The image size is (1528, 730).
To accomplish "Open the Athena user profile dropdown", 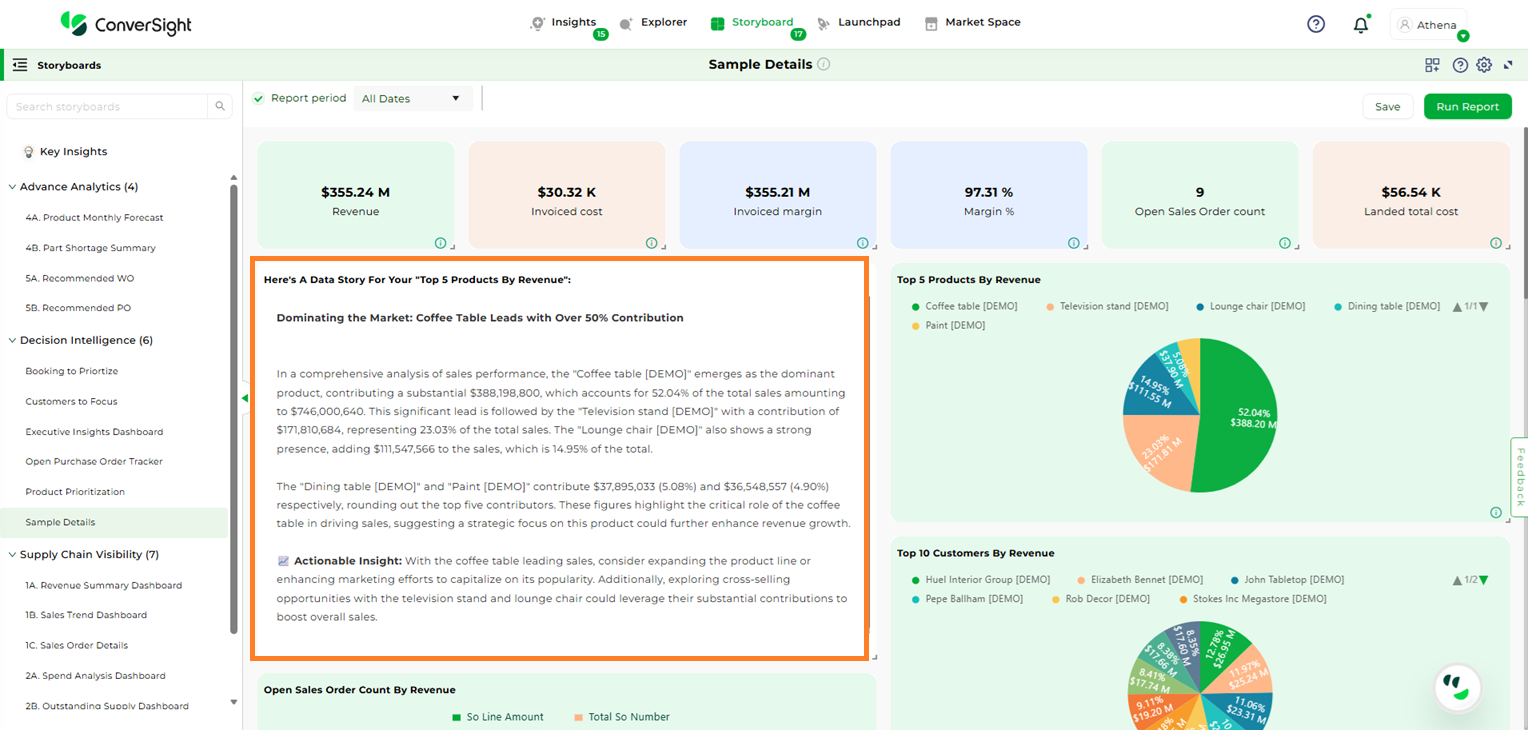I will coord(1428,25).
